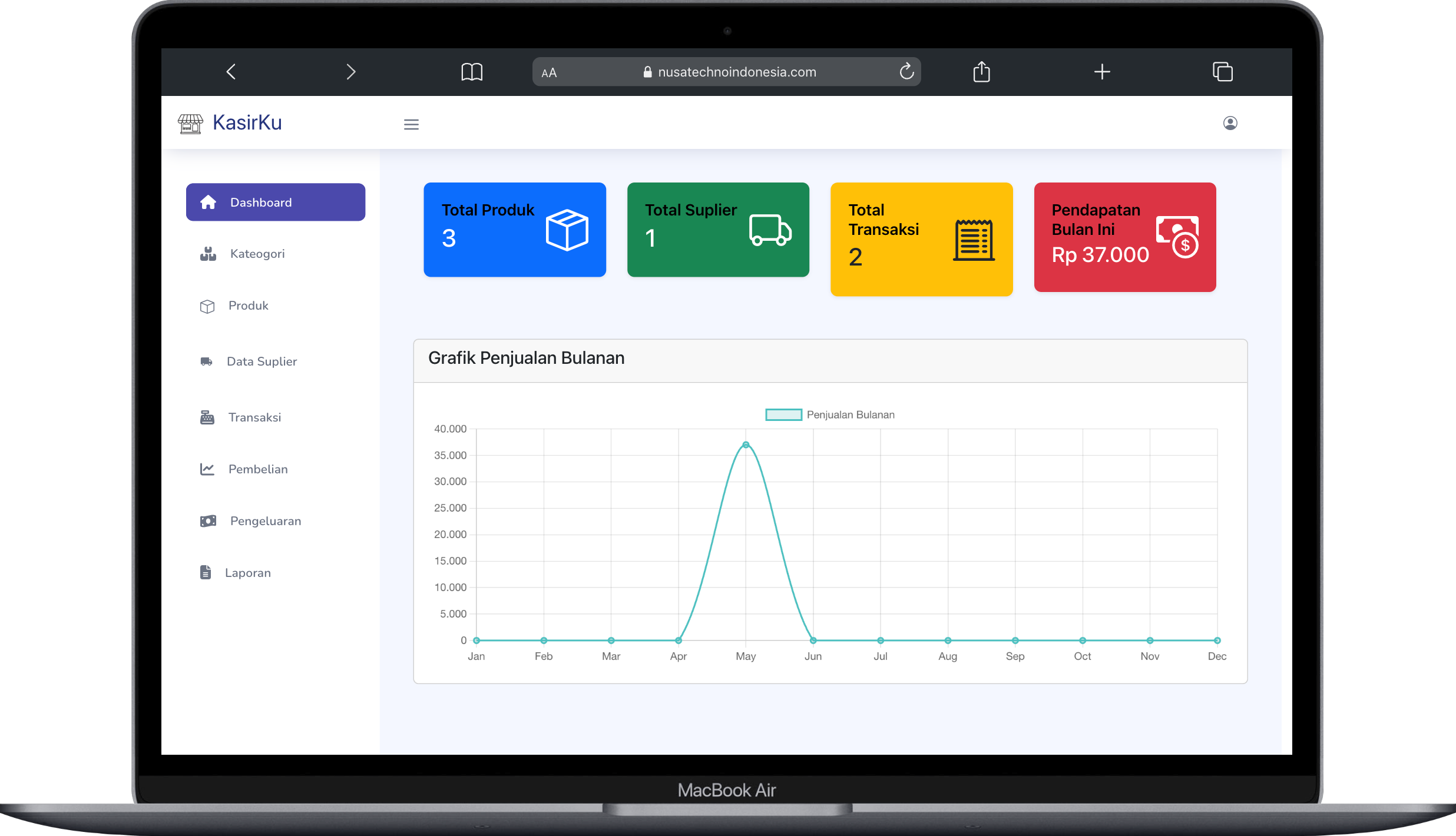Open the Laporan reports page
This screenshot has height=836, width=1456.
pyautogui.click(x=247, y=573)
